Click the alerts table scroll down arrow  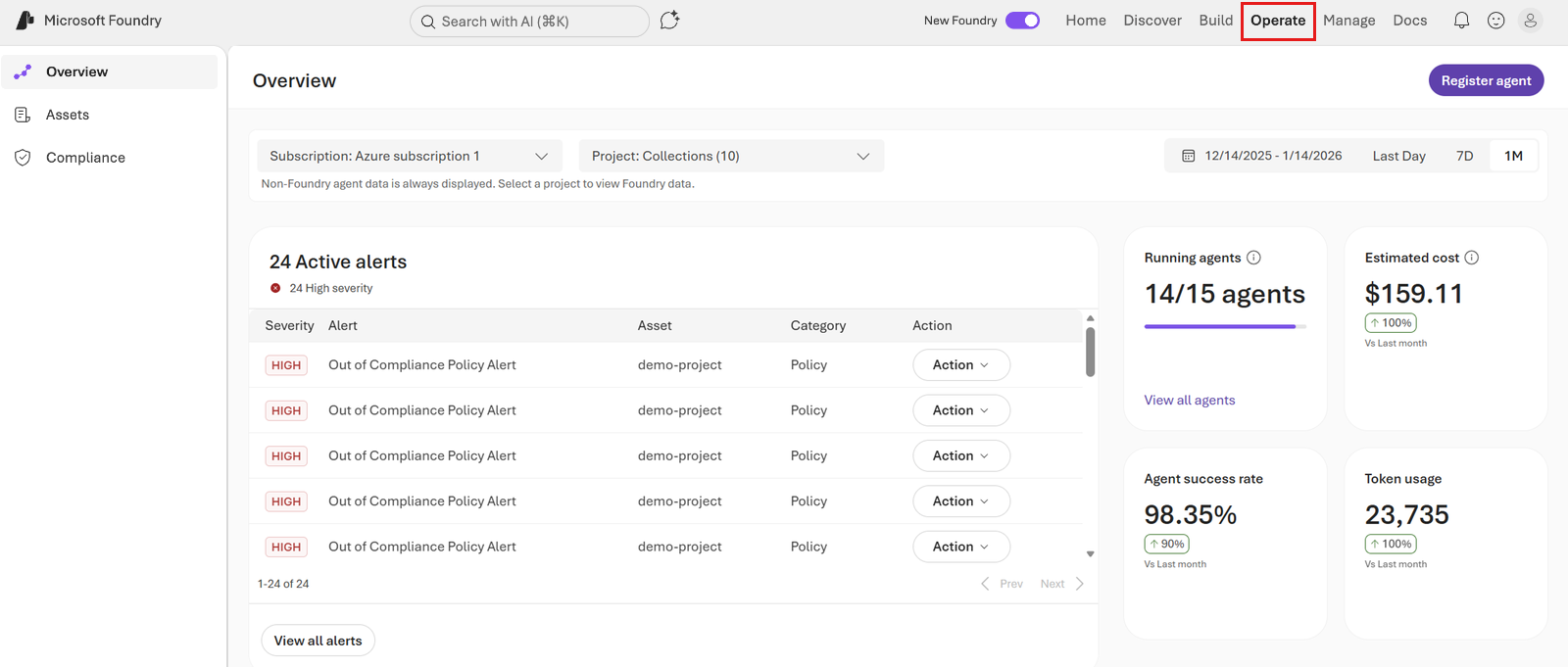click(x=1090, y=554)
